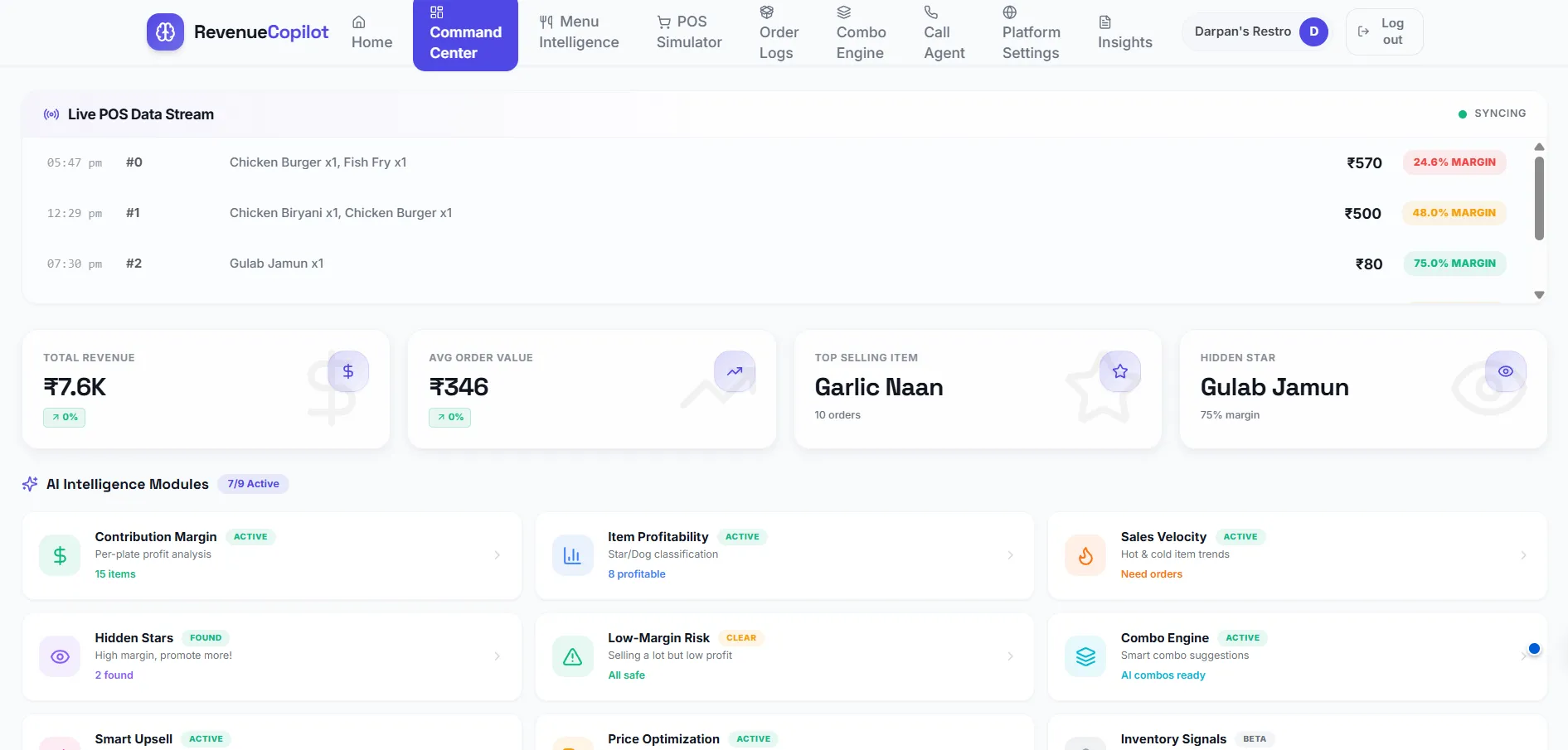Image resolution: width=1568 pixels, height=750 pixels.
Task: Click the ₹80 order amount
Action: click(x=1369, y=264)
